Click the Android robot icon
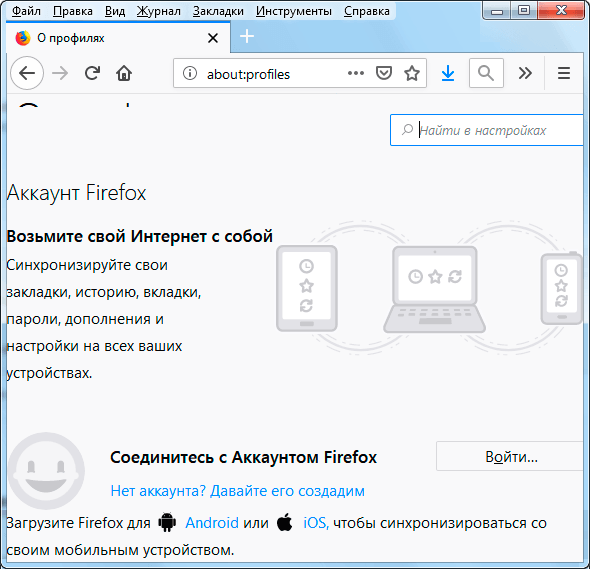 [x=167, y=522]
